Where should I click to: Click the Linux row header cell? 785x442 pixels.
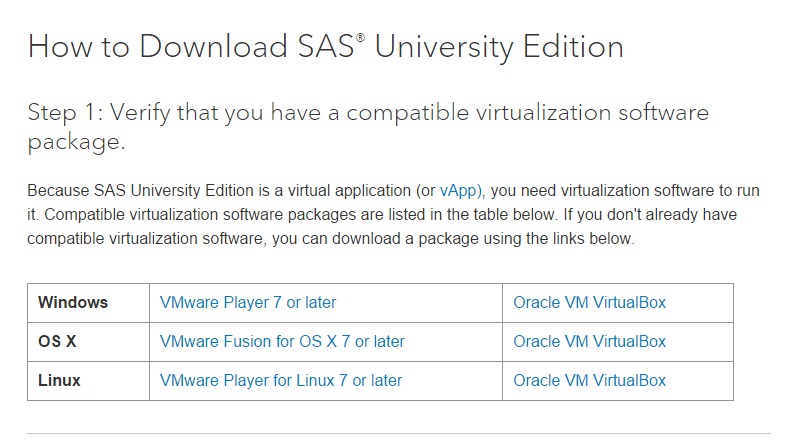tap(60, 380)
